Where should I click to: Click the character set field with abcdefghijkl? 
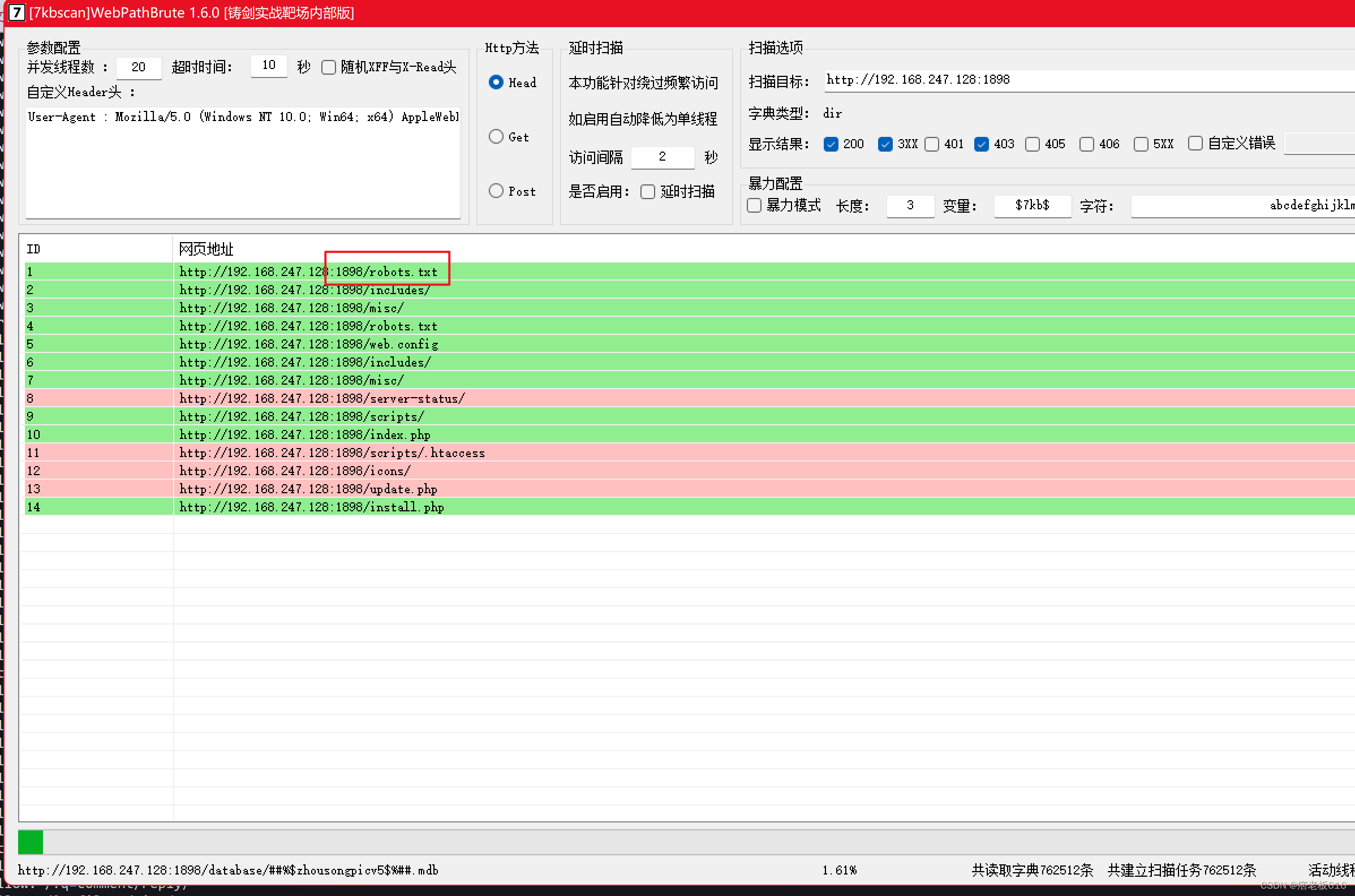[x=1243, y=206]
